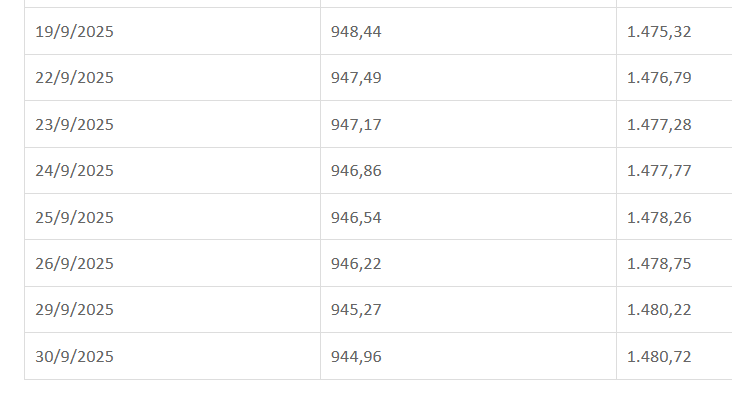Select the 946,86 value cell
This screenshot has width=732, height=394.
[468, 170]
